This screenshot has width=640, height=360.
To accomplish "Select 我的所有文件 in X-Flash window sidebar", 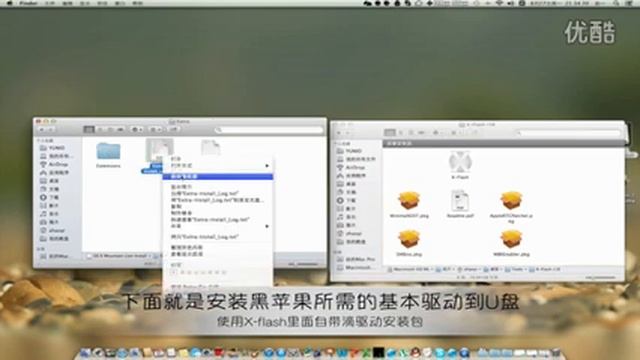I will 356,159.
